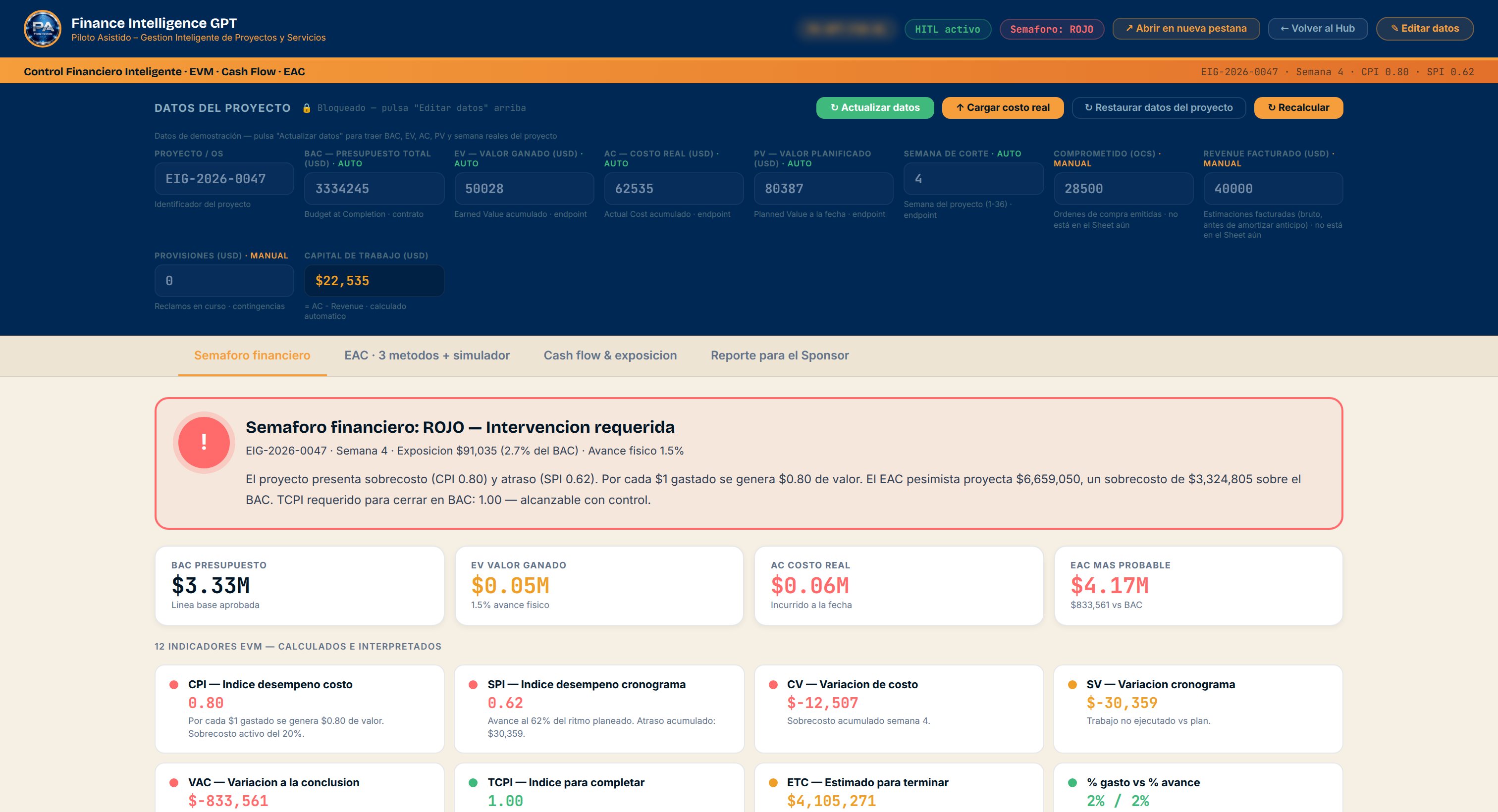This screenshot has width=1498, height=812.
Task: Click the AC field showing 62535
Action: 674,189
